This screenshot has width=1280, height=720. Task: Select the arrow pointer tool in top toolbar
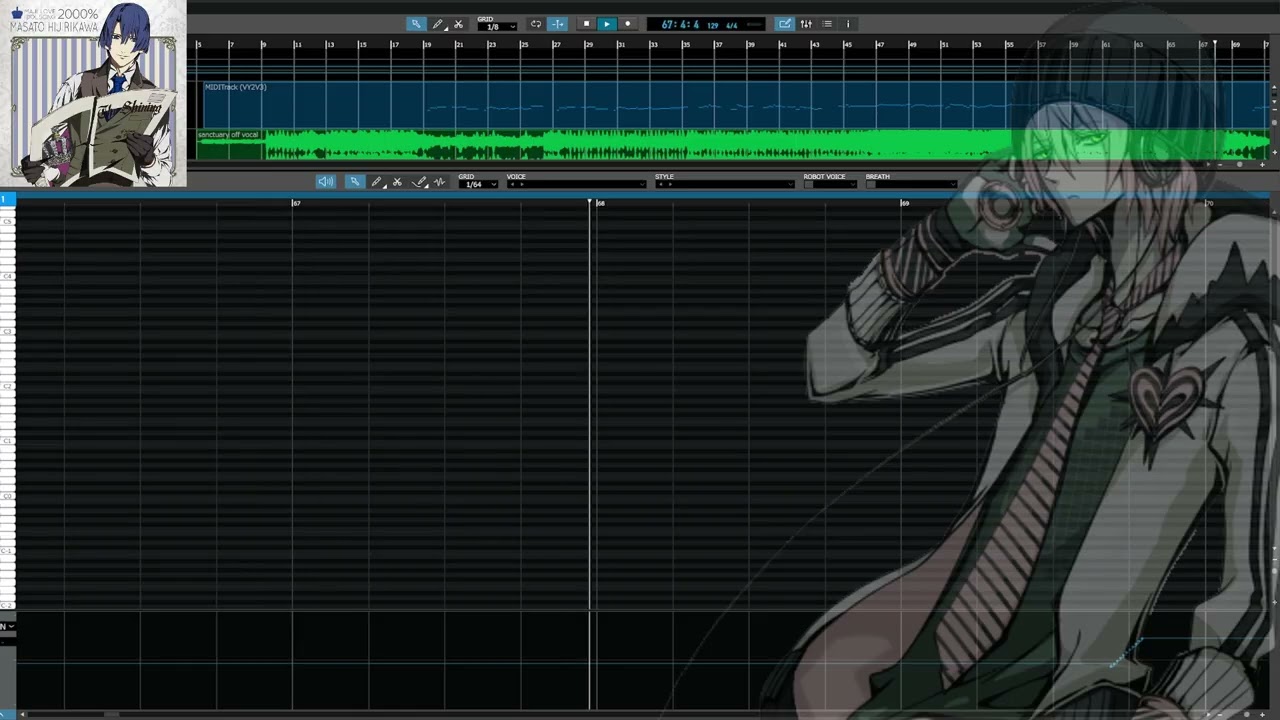pos(416,24)
